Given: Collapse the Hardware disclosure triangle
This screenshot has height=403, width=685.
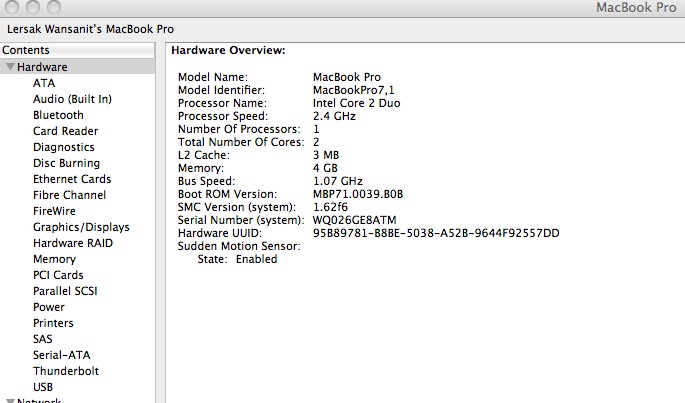Looking at the screenshot, I should click(x=10, y=67).
